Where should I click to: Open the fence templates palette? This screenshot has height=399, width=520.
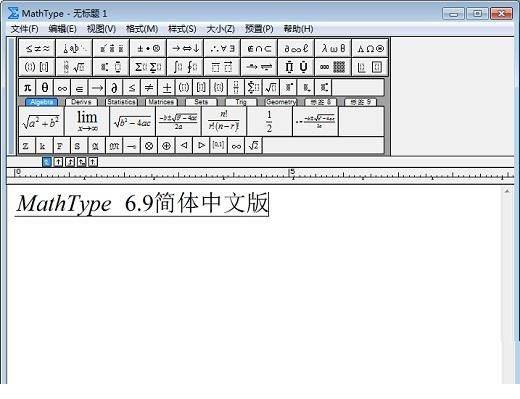(37, 67)
